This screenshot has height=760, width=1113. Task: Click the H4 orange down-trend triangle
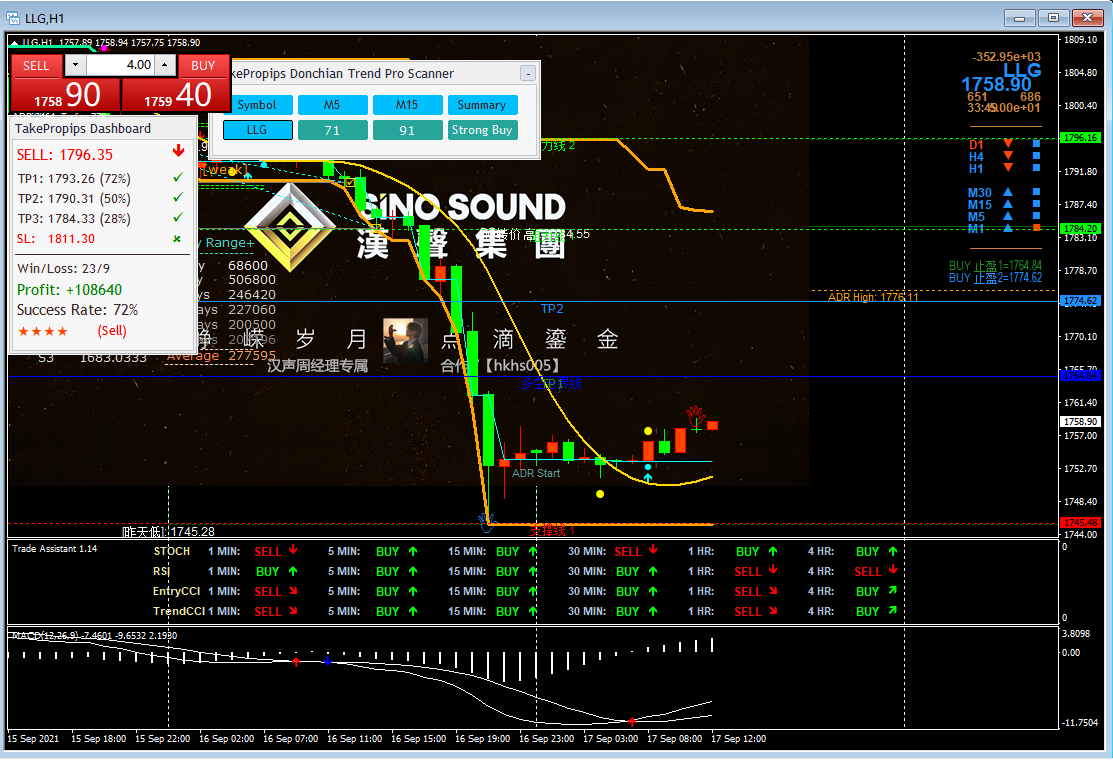[1008, 155]
